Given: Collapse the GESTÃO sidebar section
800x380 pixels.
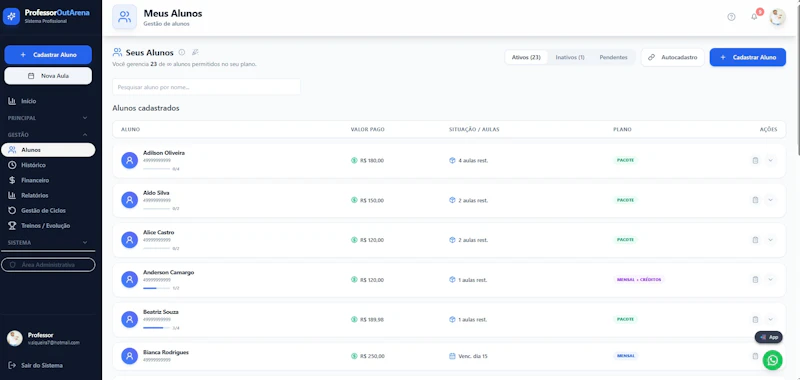Looking at the screenshot, I should [x=48, y=135].
